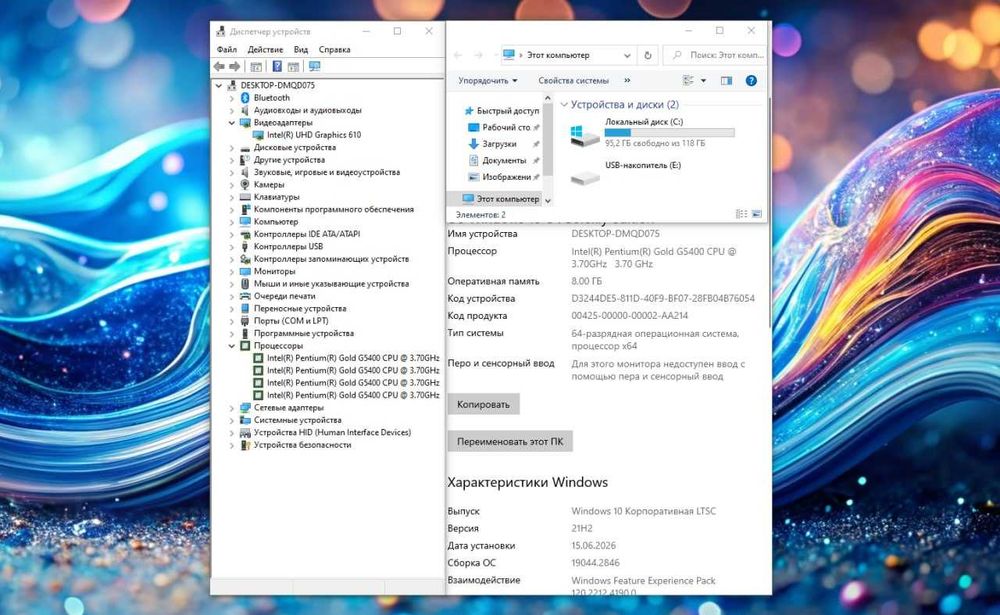This screenshot has width=1000, height=615.
Task: Select Переносные устройства category
Action: pos(300,308)
